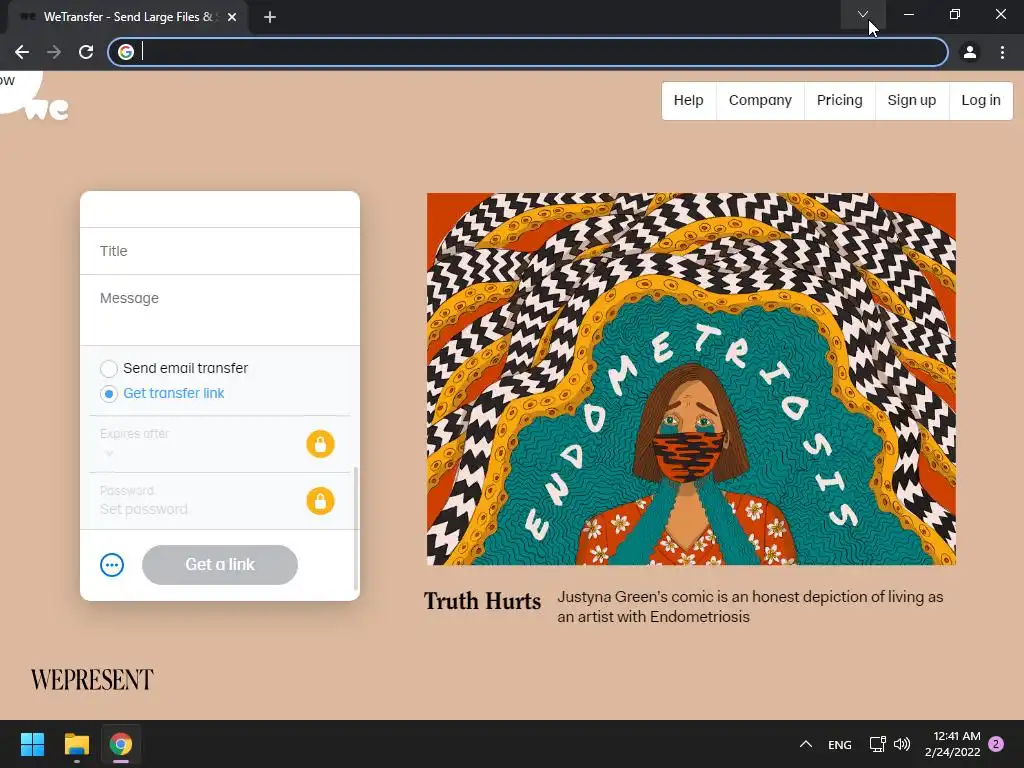Image resolution: width=1024 pixels, height=768 pixels.
Task: Open the Endometriosis artwork image
Action: [691, 379]
